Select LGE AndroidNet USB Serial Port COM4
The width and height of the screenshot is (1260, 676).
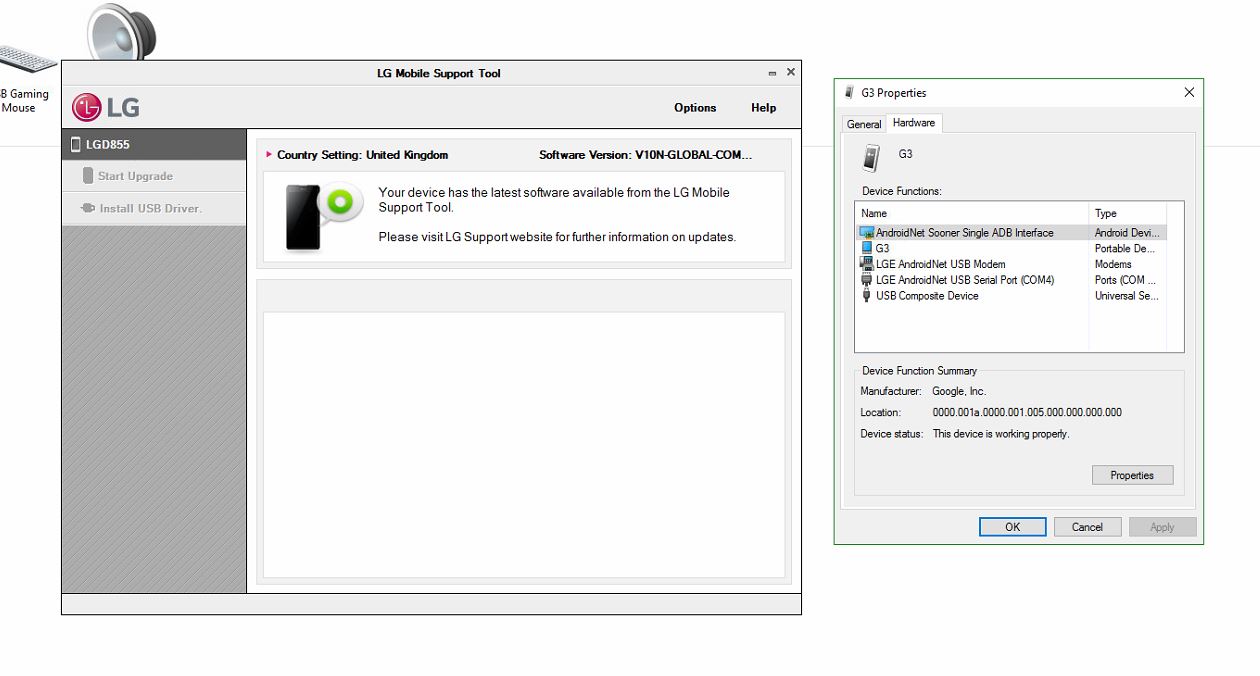[964, 280]
